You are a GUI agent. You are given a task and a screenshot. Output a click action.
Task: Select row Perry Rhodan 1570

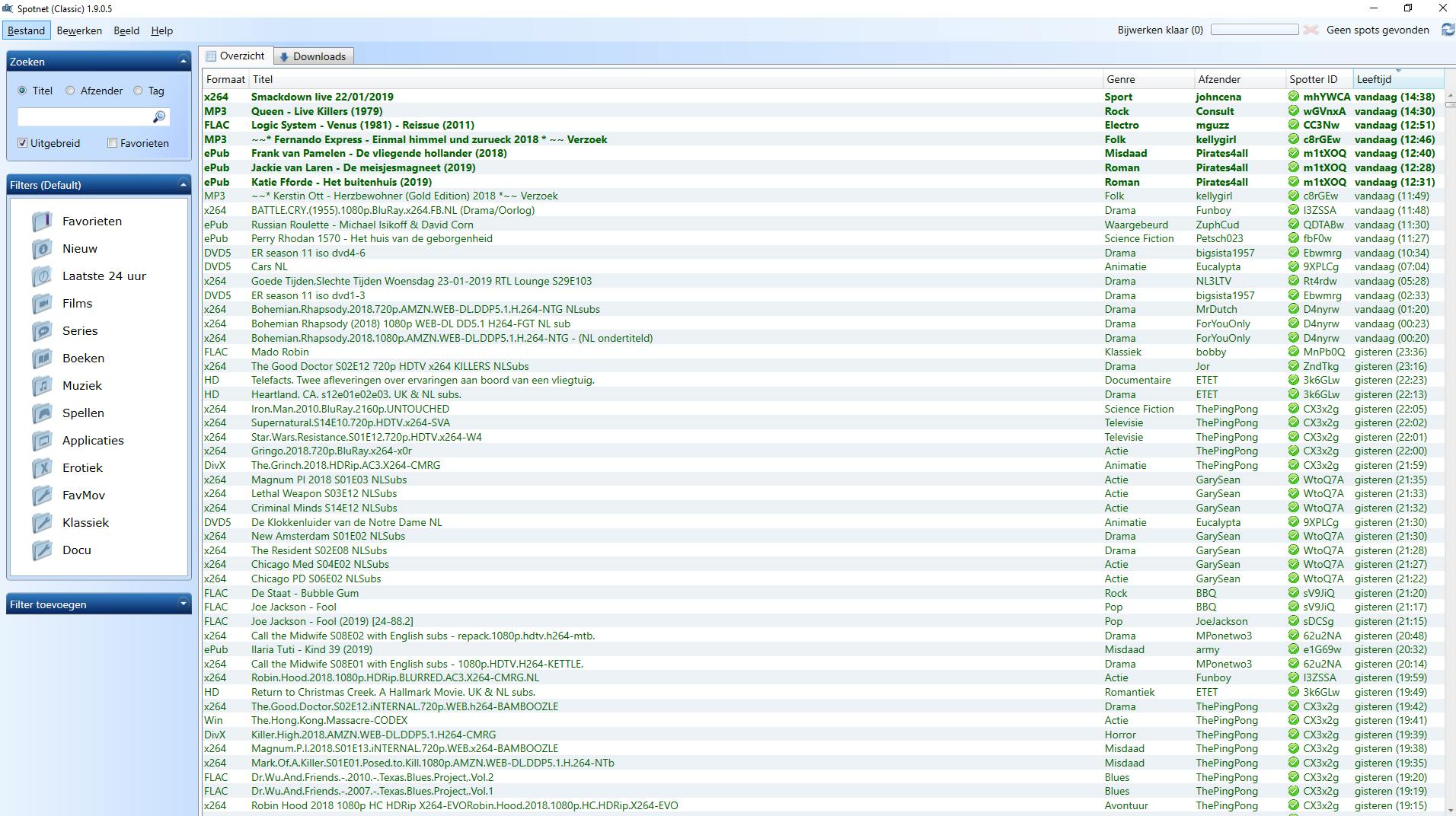tap(822, 238)
